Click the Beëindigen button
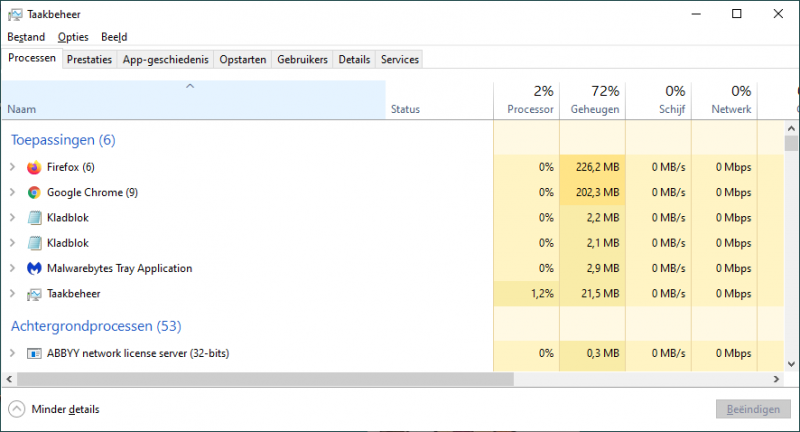This screenshot has width=800, height=432. coord(747,409)
